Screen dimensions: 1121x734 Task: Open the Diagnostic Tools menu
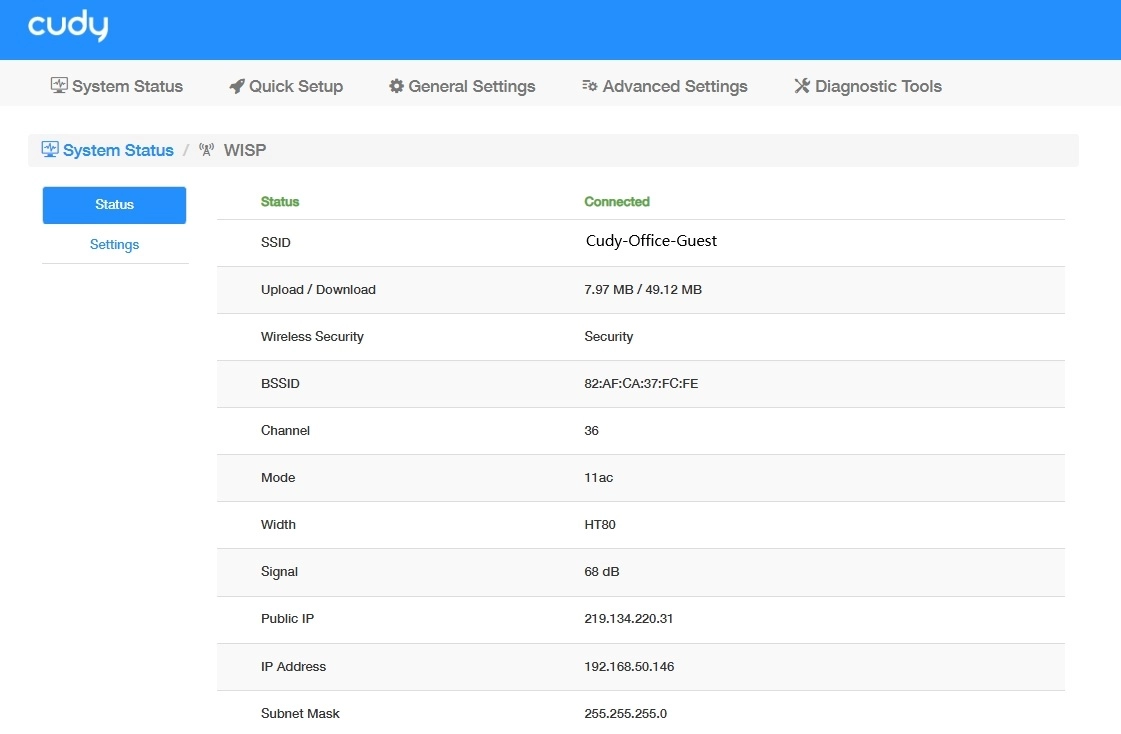click(868, 86)
